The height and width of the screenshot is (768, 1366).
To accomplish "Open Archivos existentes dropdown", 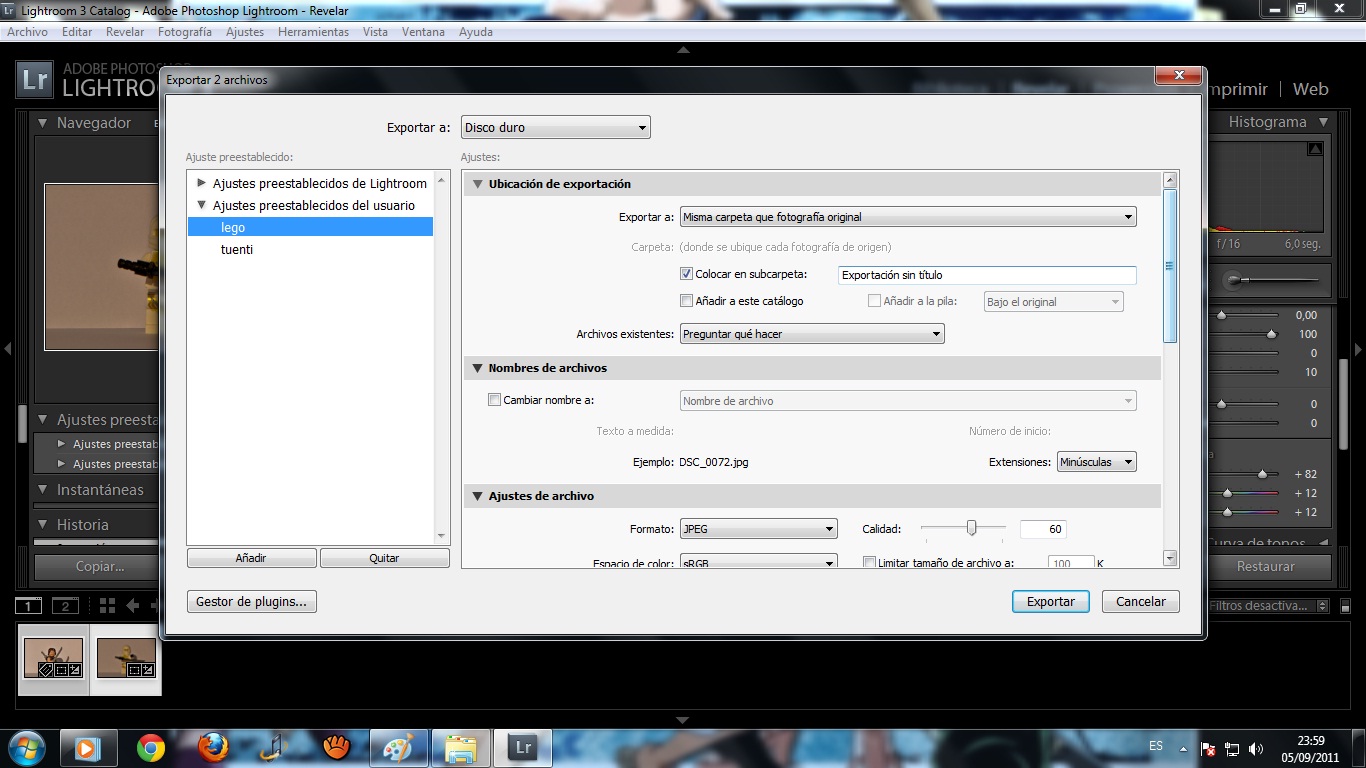I will (812, 334).
